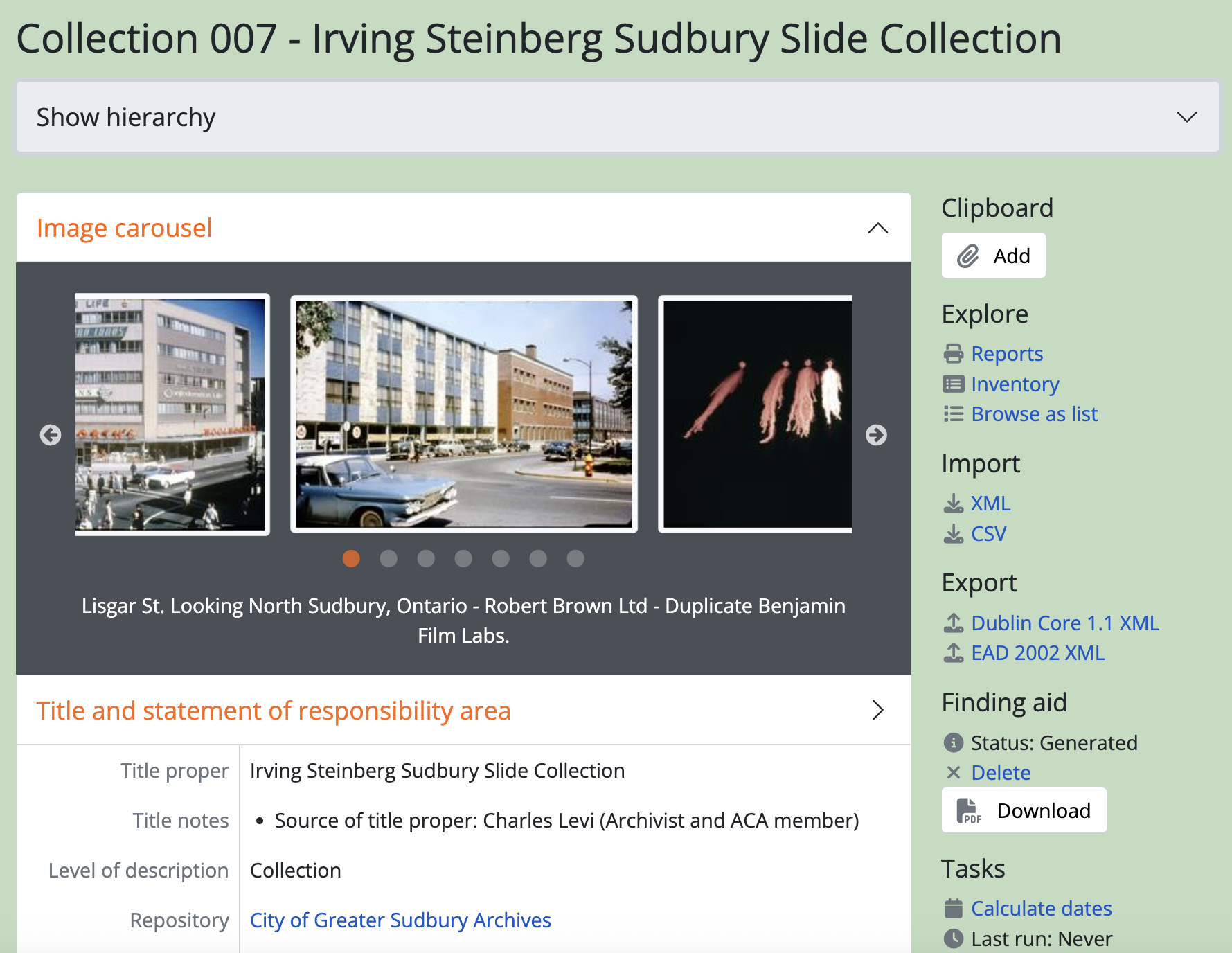
Task: Click the X icon beside Delete
Action: (x=954, y=772)
